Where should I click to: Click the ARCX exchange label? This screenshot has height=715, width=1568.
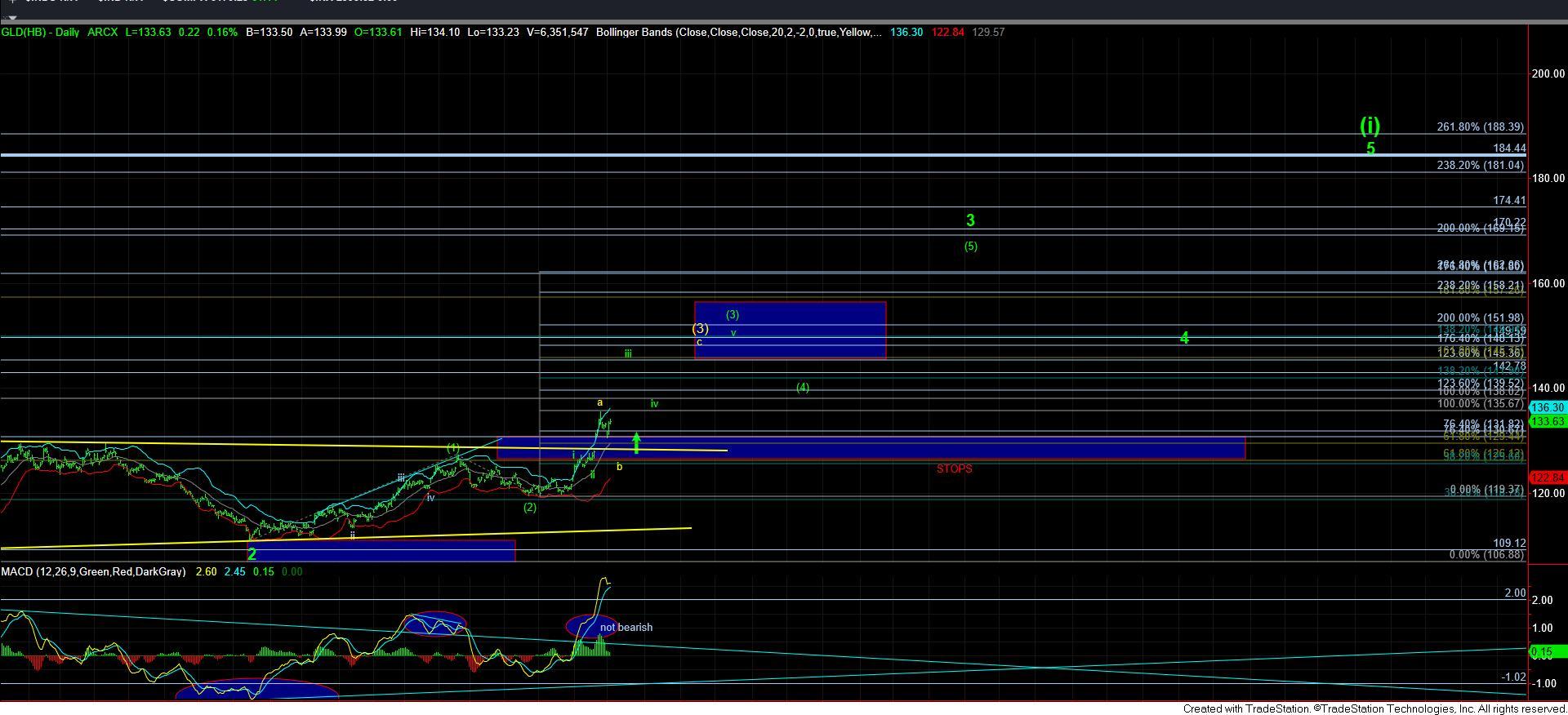[102, 33]
